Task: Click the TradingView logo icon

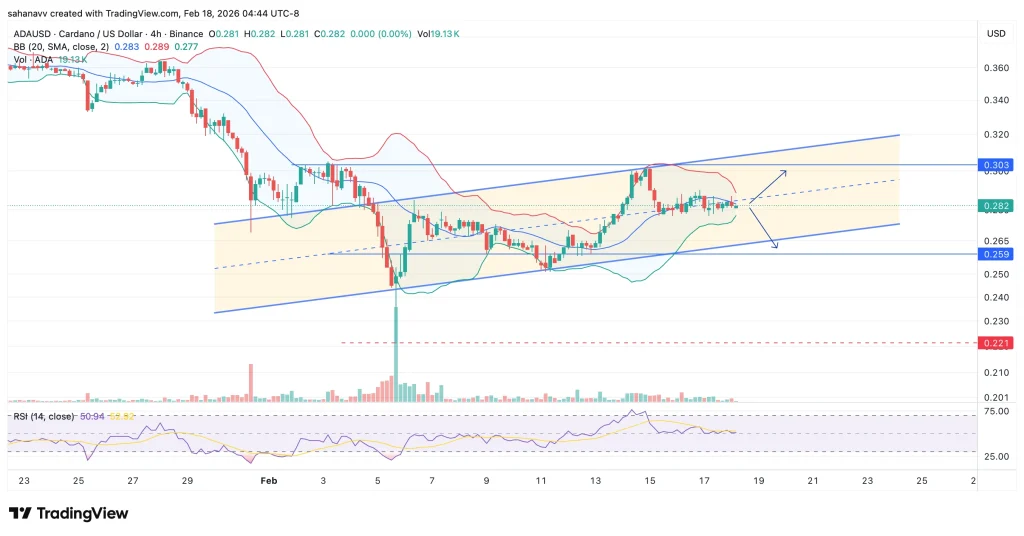Action: (x=19, y=513)
